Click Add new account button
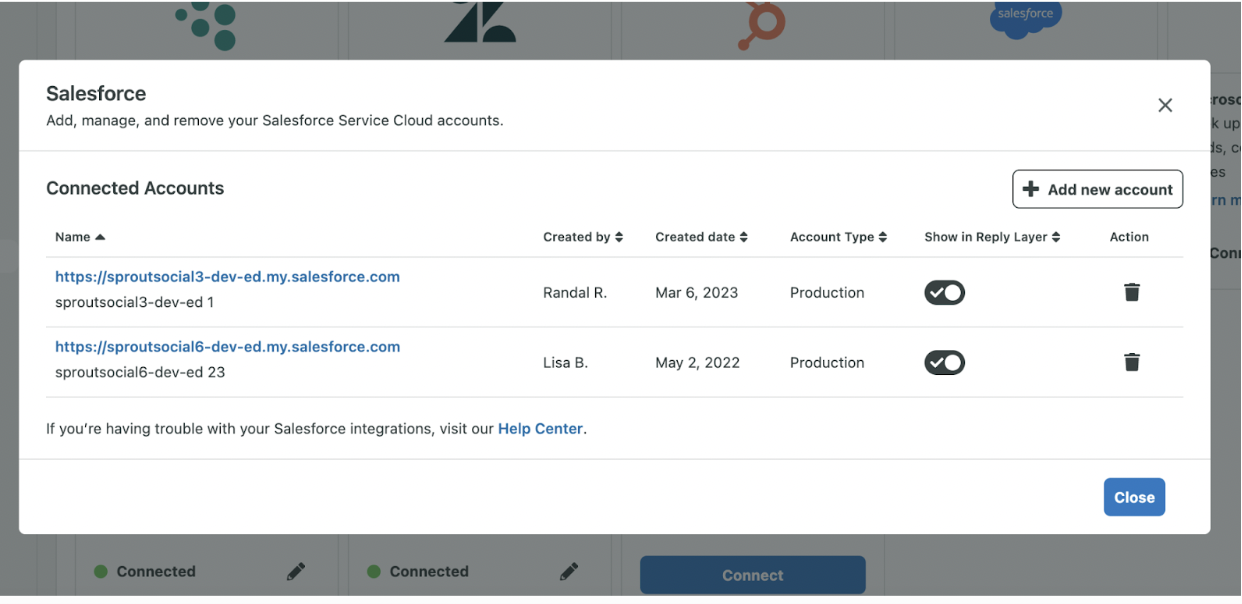 point(1097,189)
